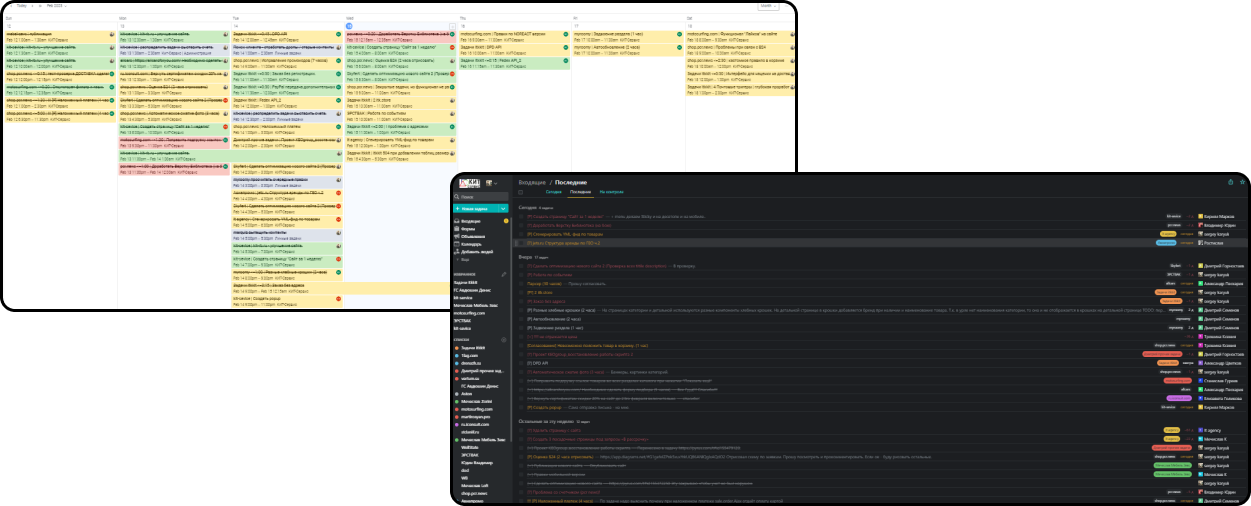Click the pencil edit icon beside Избранное
This screenshot has height=506, width=1251.
click(503, 273)
